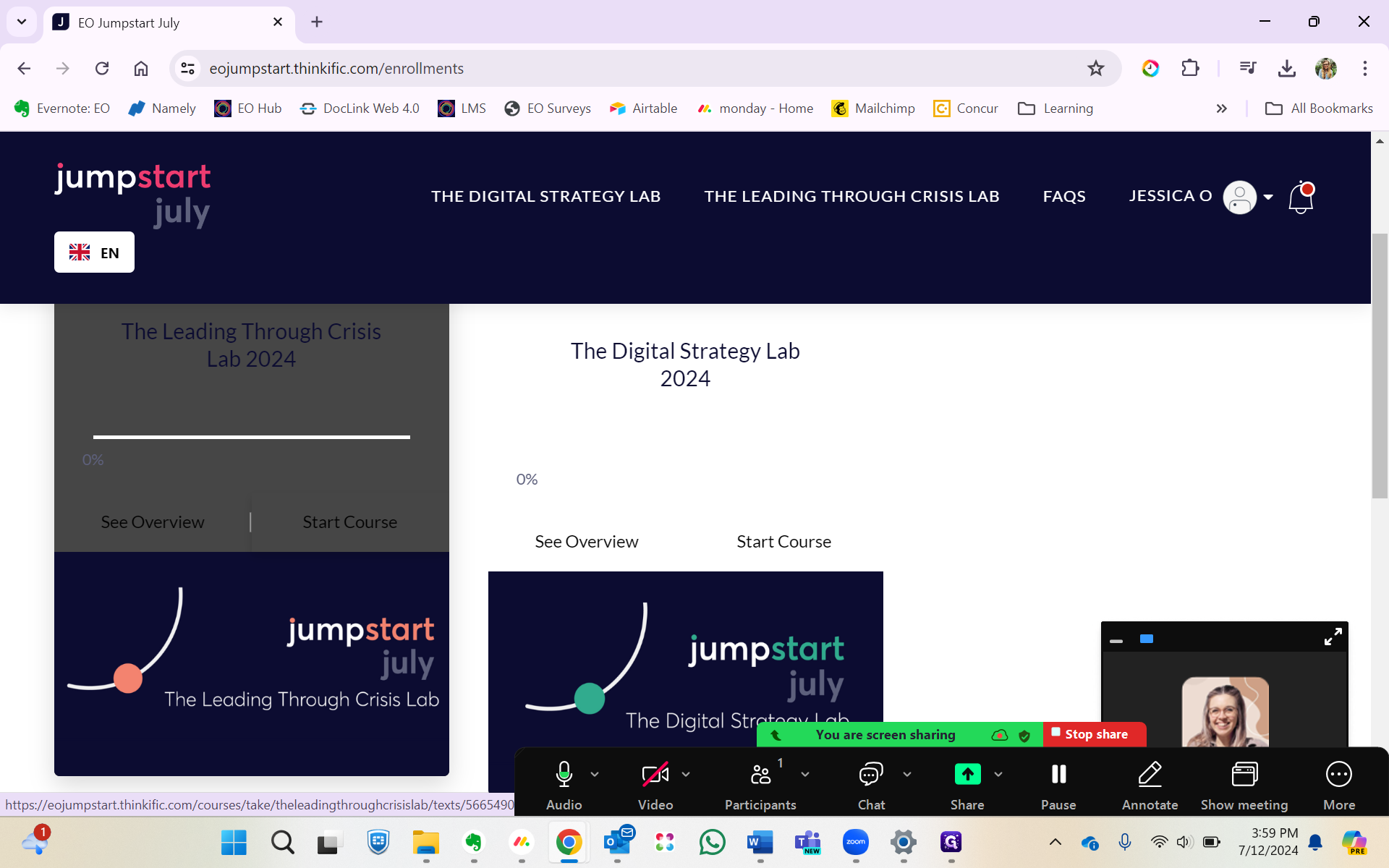1389x868 pixels.
Task: Expand the Learning bookmarks folder
Action: click(1055, 109)
